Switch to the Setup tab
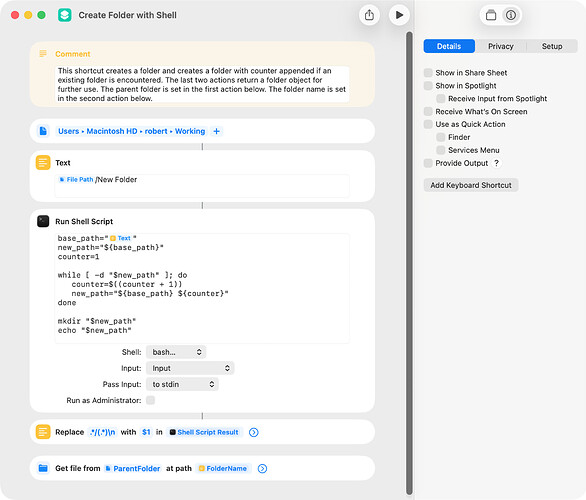This screenshot has width=586, height=500. 552,46
